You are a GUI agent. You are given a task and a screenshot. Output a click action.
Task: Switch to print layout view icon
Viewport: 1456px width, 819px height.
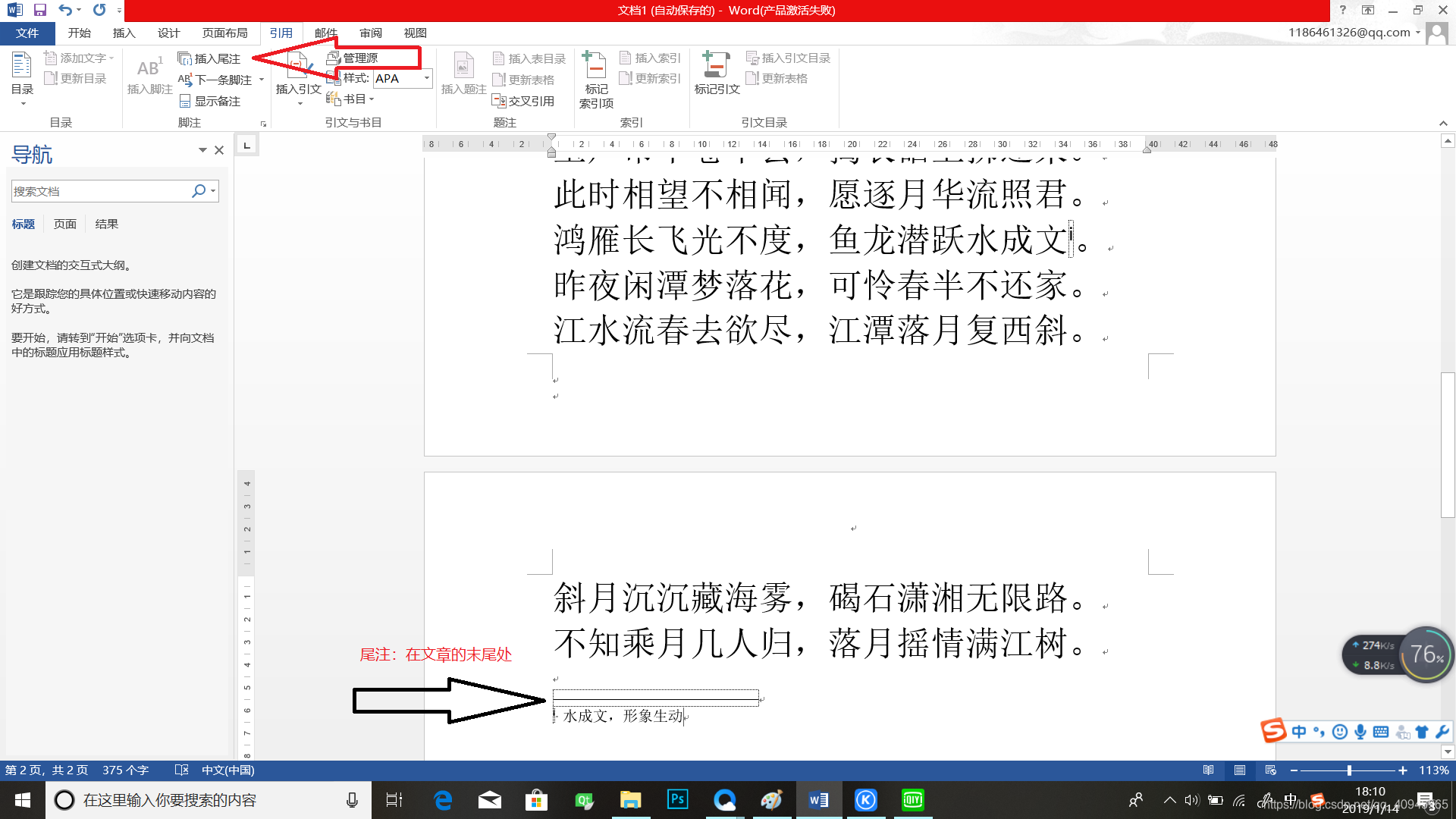click(1240, 770)
